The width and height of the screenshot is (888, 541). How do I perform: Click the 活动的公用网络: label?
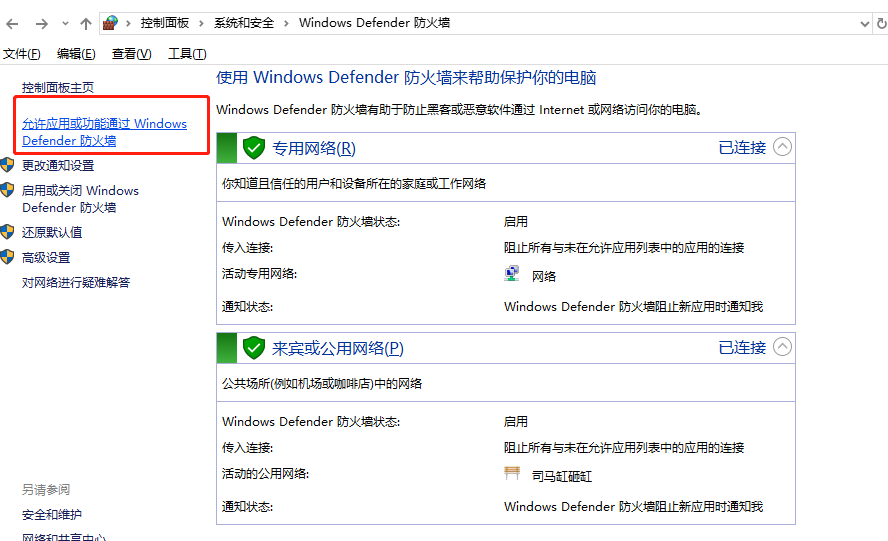[x=265, y=474]
